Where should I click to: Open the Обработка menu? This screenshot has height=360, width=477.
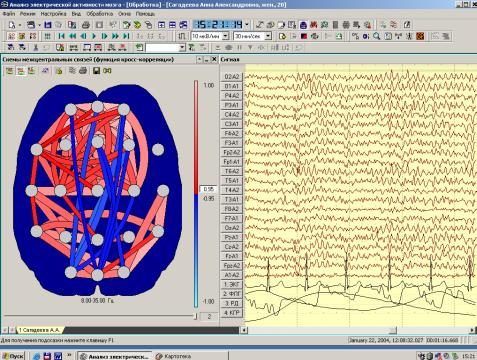(100, 14)
